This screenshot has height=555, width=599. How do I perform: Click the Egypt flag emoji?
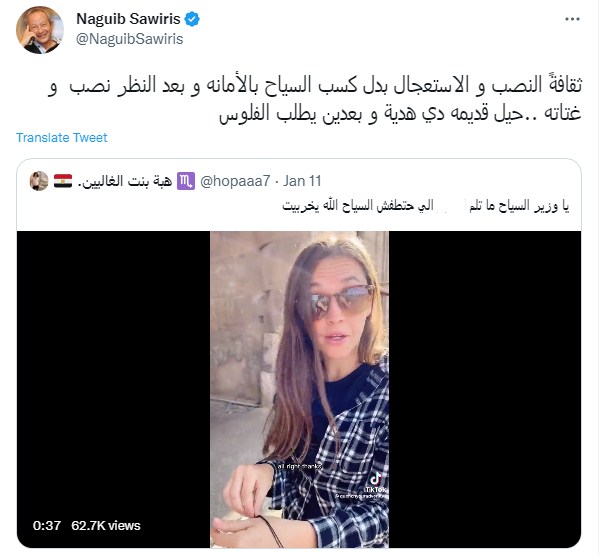click(63, 181)
